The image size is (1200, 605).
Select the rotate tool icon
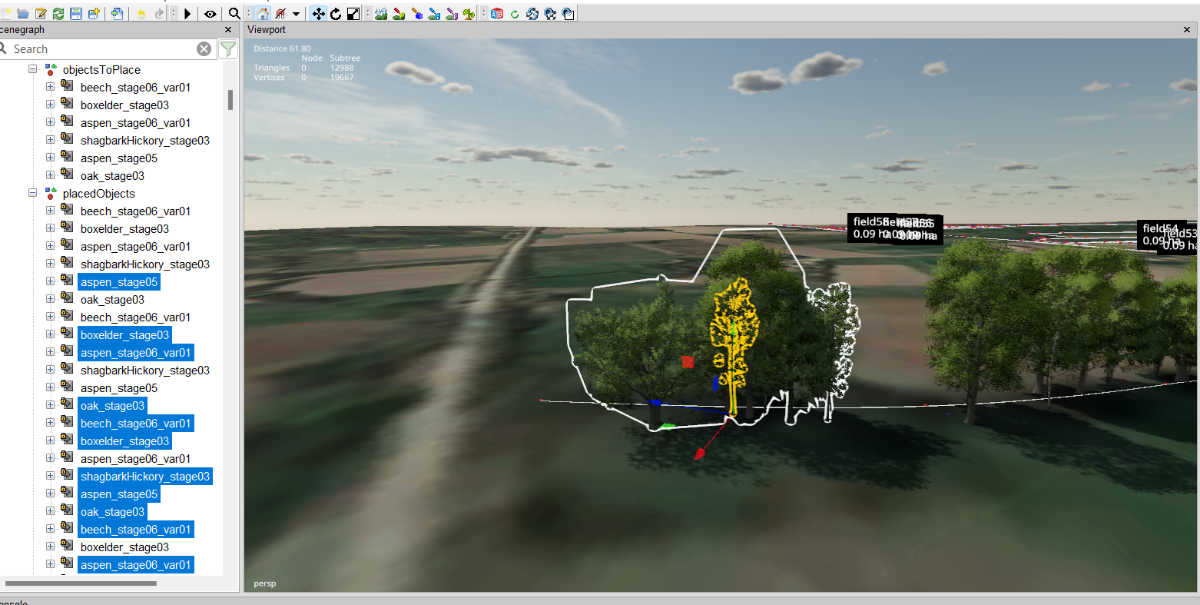point(336,13)
